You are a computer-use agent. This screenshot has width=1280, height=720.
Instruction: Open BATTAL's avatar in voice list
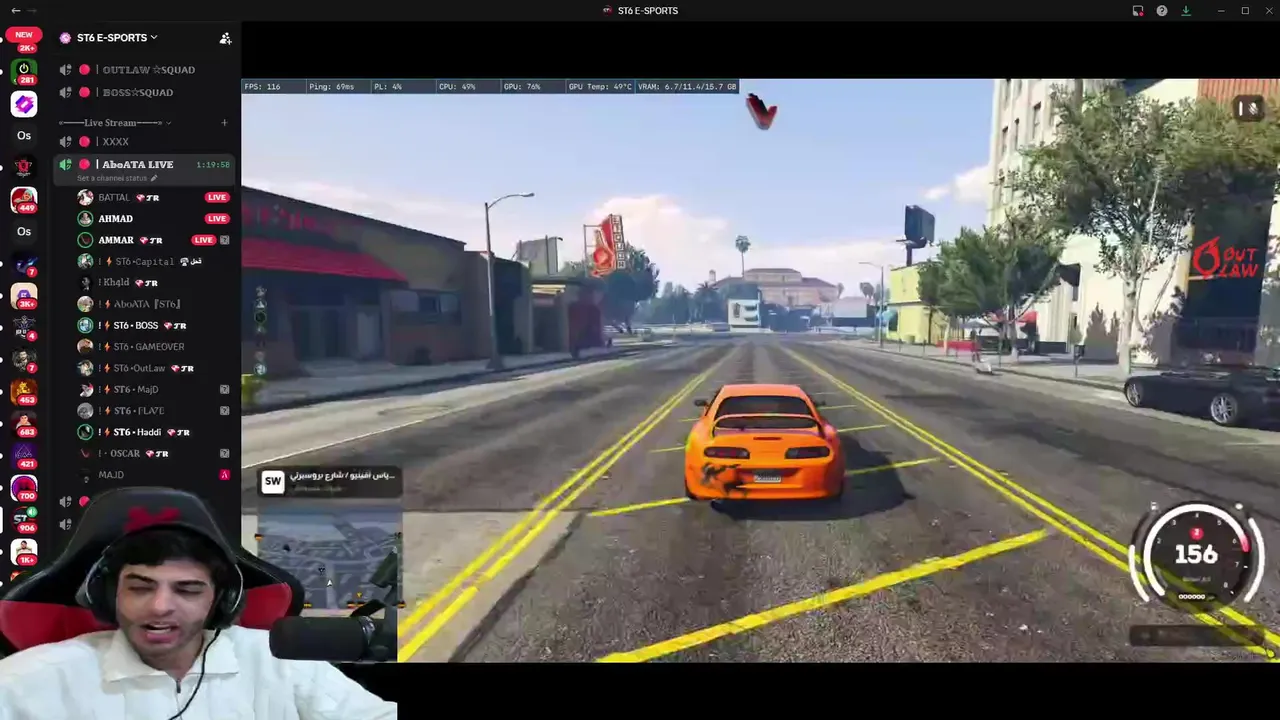pyautogui.click(x=85, y=197)
